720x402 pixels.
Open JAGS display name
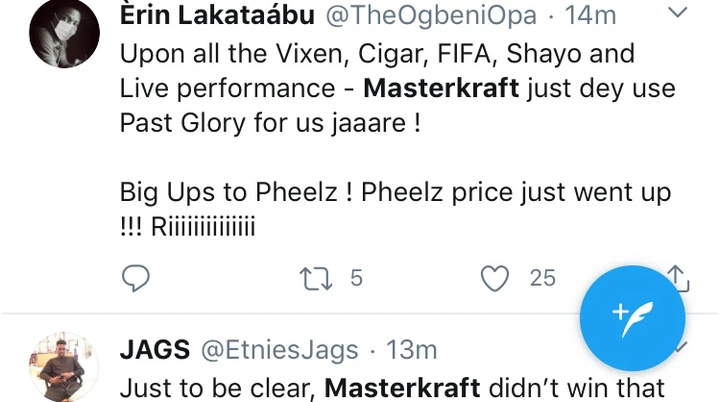[154, 350]
